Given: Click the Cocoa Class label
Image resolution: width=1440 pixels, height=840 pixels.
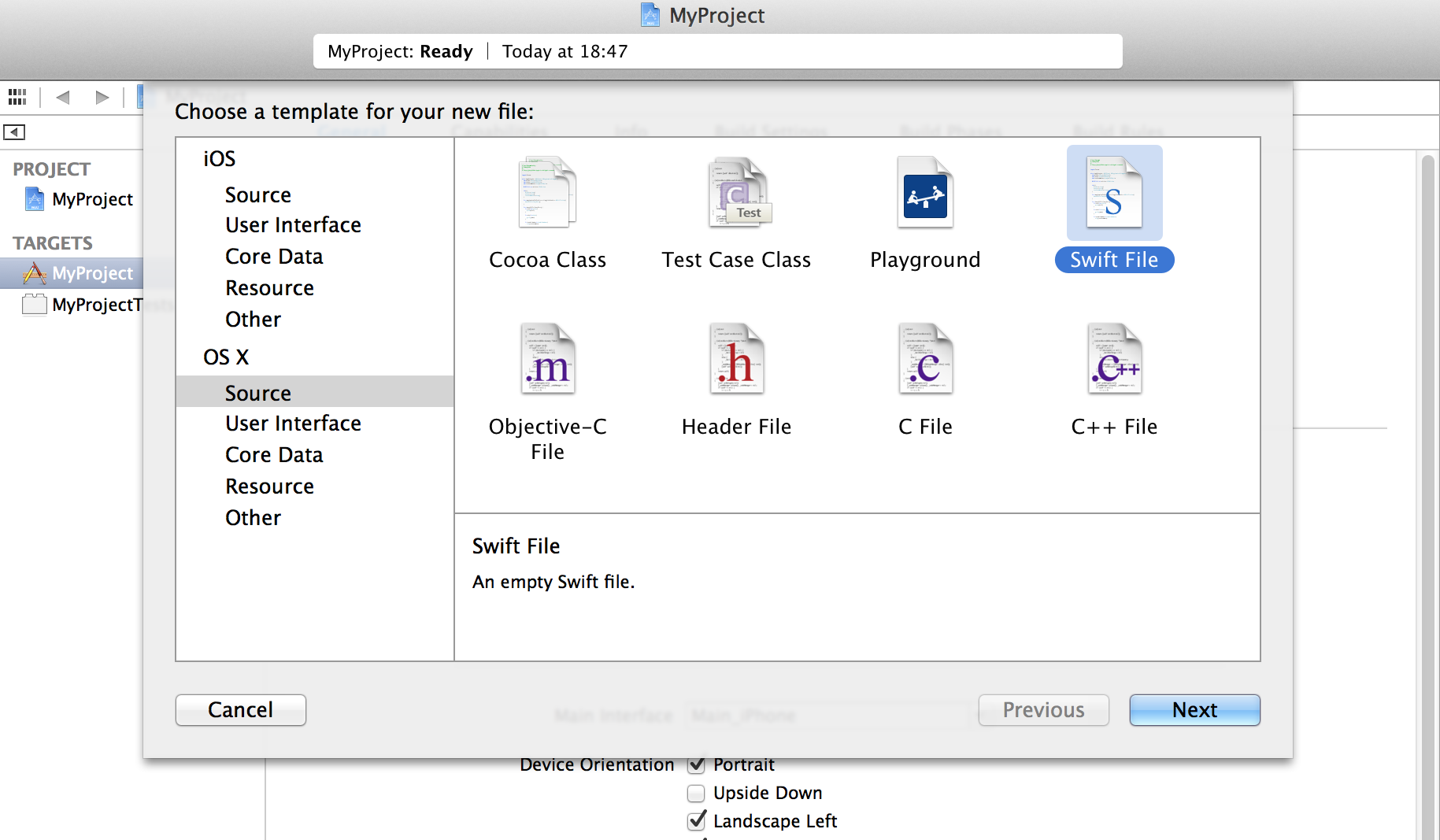Looking at the screenshot, I should [x=548, y=260].
